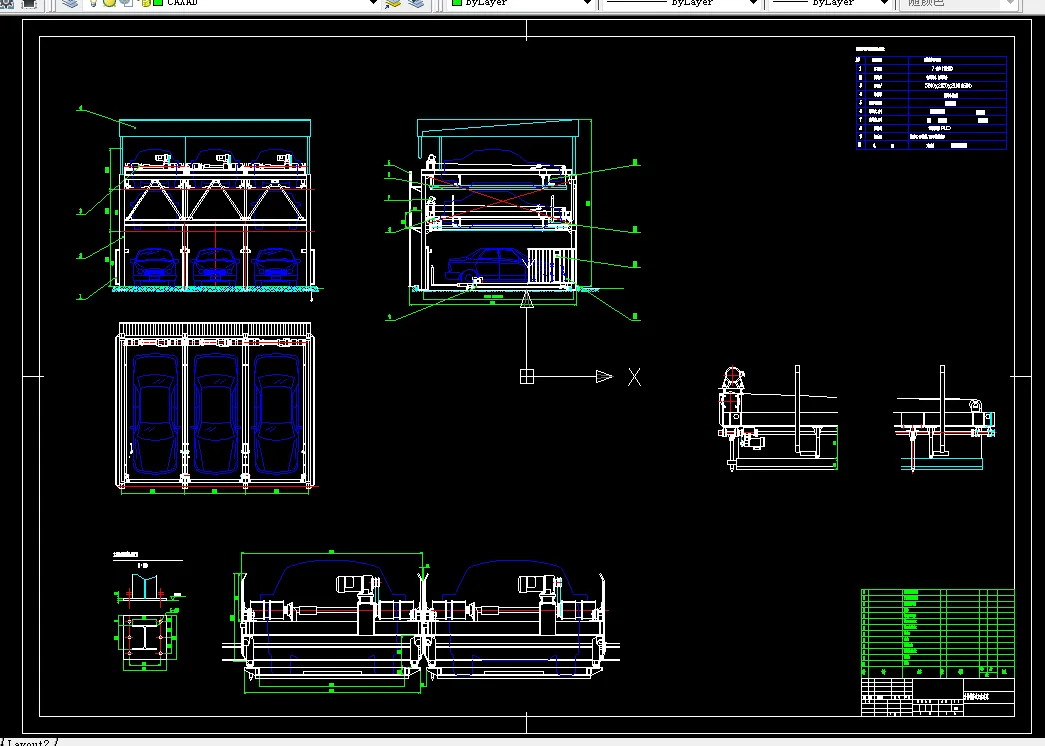Viewport: 1045px width, 746px height.
Task: Click the dark icon next to the gear
Action: (x=29, y=3)
